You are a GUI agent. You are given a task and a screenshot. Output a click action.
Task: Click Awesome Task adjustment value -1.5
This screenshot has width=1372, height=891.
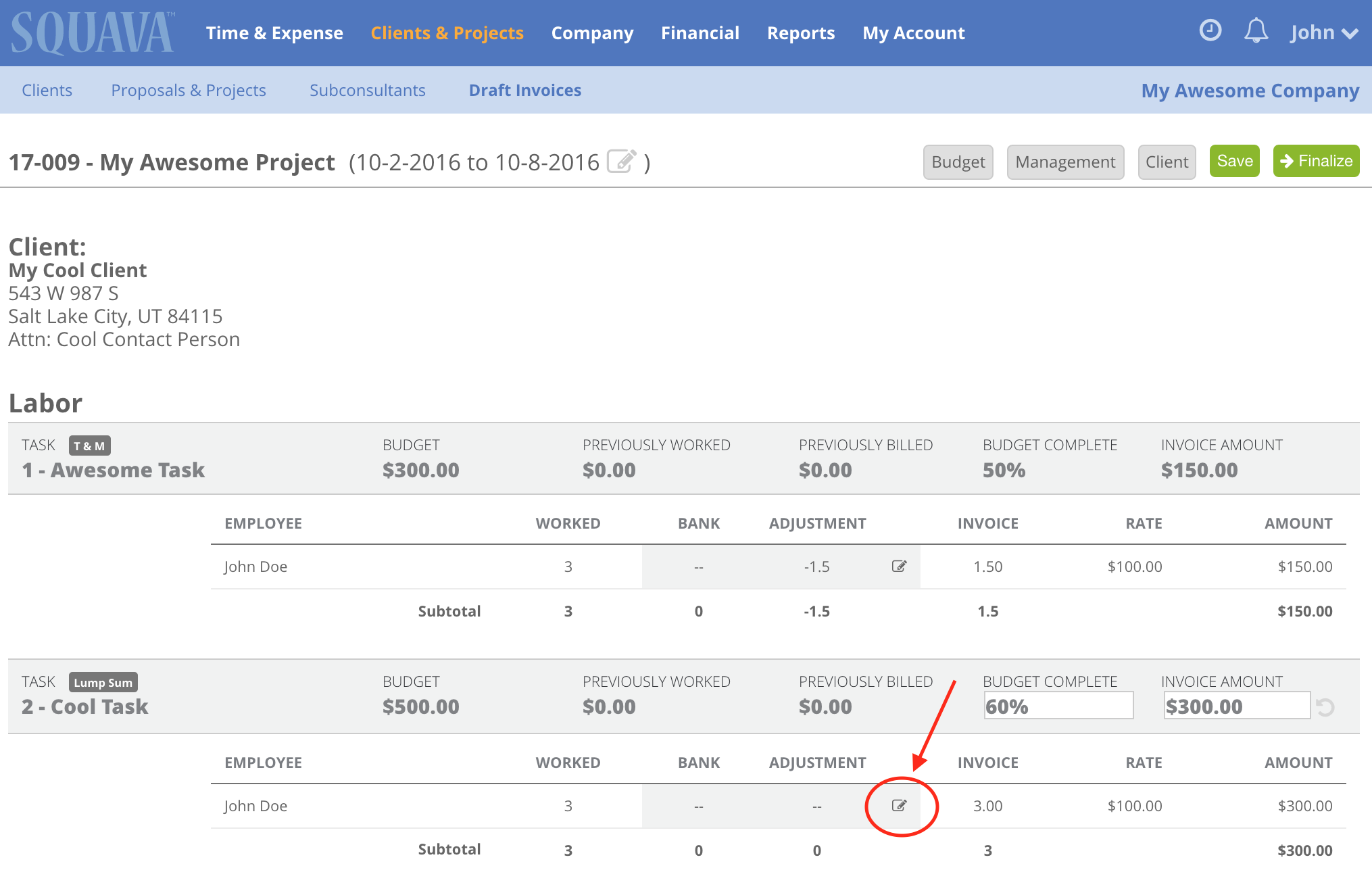[816, 567]
